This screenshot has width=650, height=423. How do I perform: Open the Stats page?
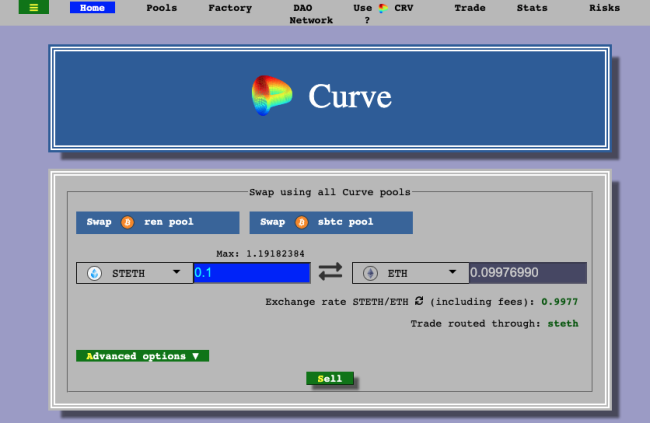point(532,8)
